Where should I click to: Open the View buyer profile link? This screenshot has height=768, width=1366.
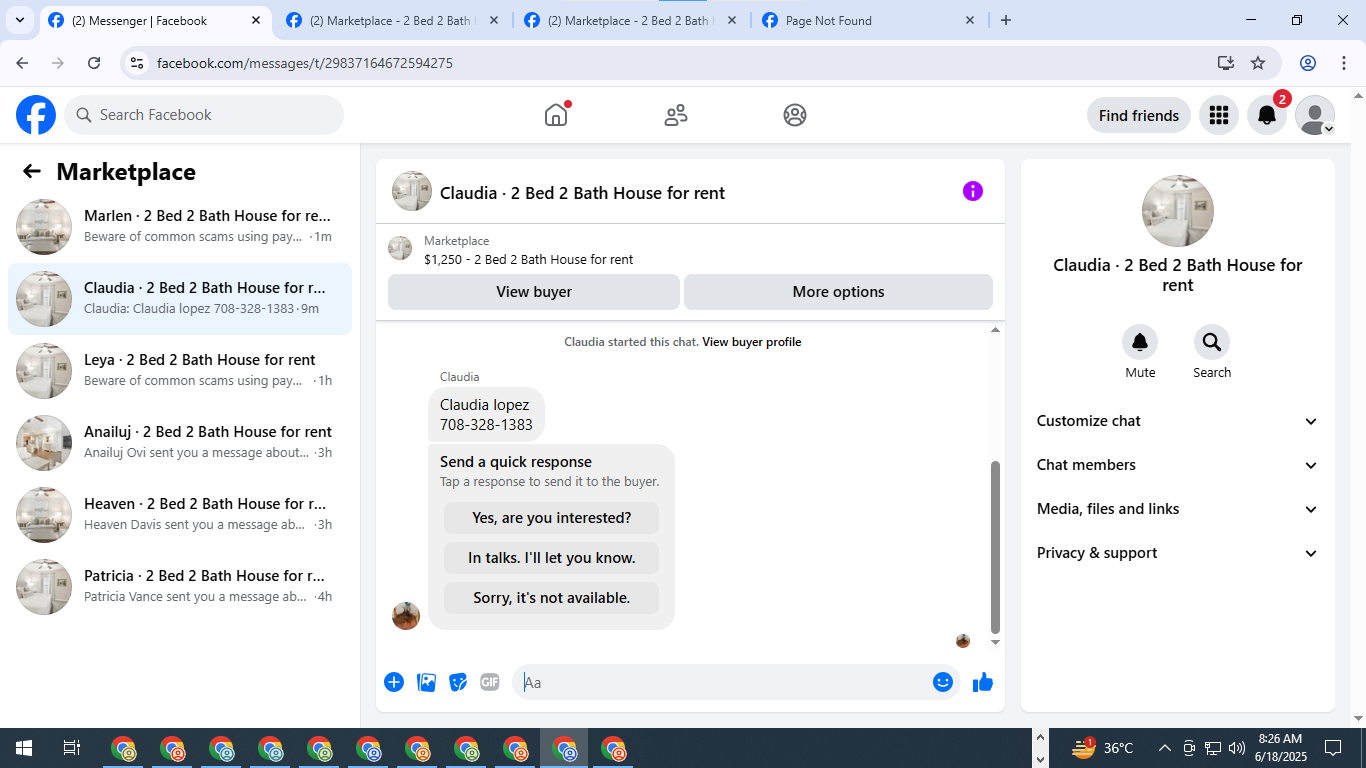(x=752, y=342)
